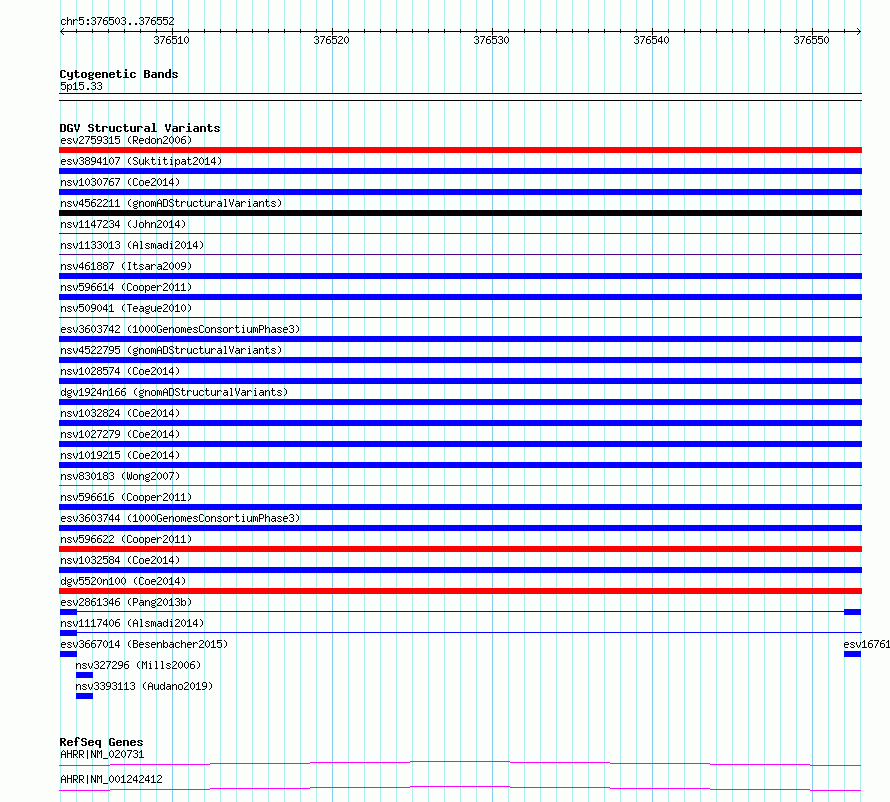The image size is (890, 802).
Task: Click esv2861346 (Pang2013b) label
Action: (126, 602)
